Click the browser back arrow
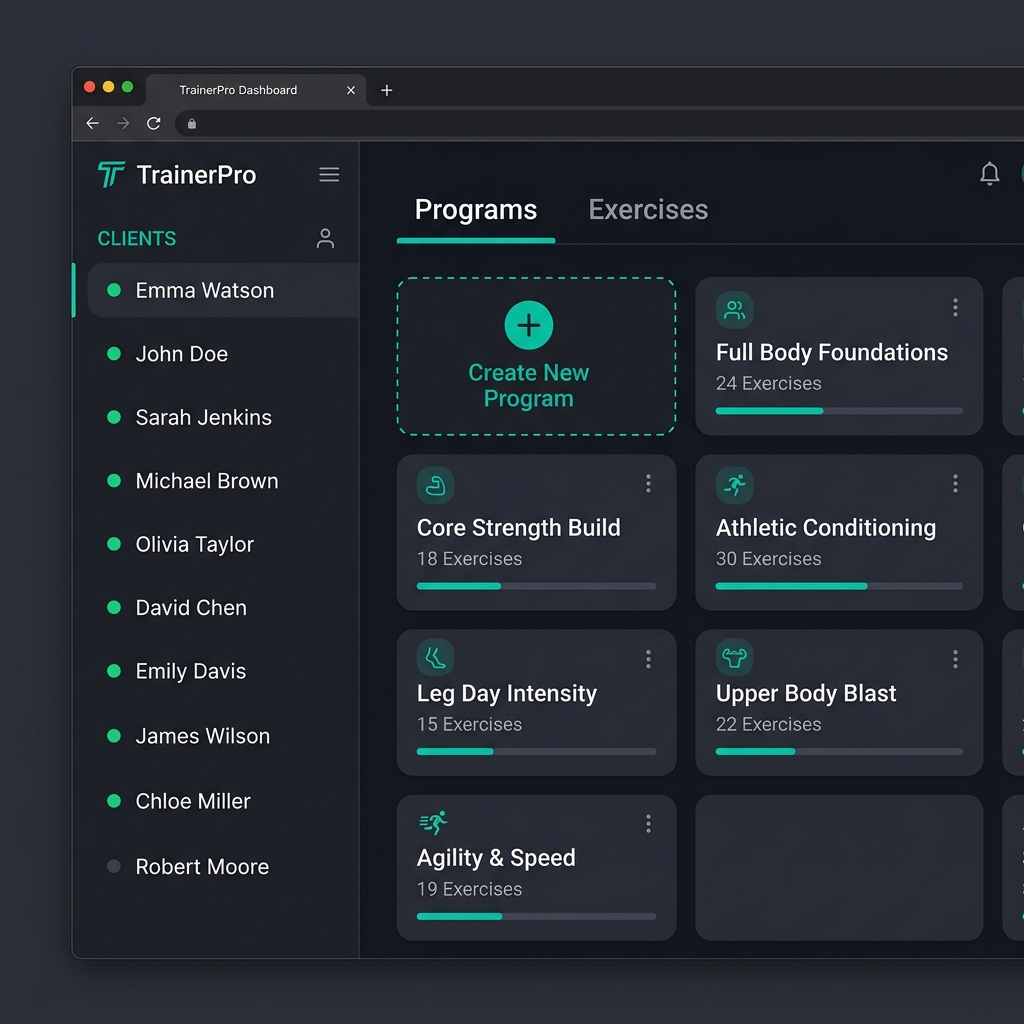Viewport: 1024px width, 1024px height. click(x=93, y=123)
